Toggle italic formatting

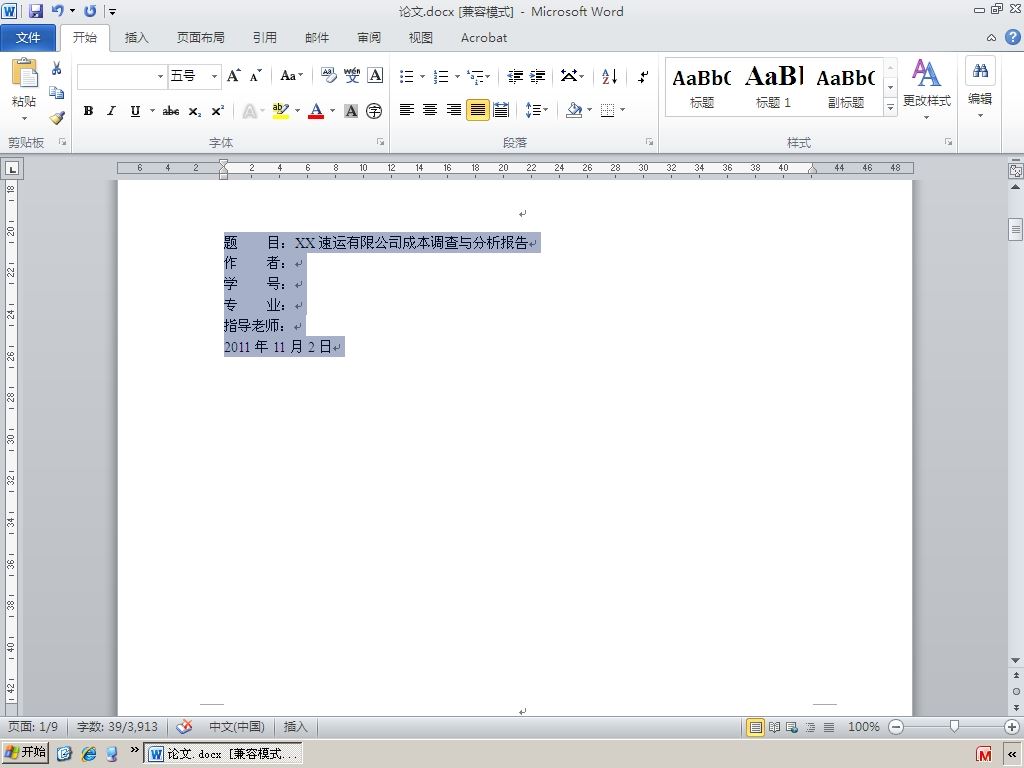[112, 111]
